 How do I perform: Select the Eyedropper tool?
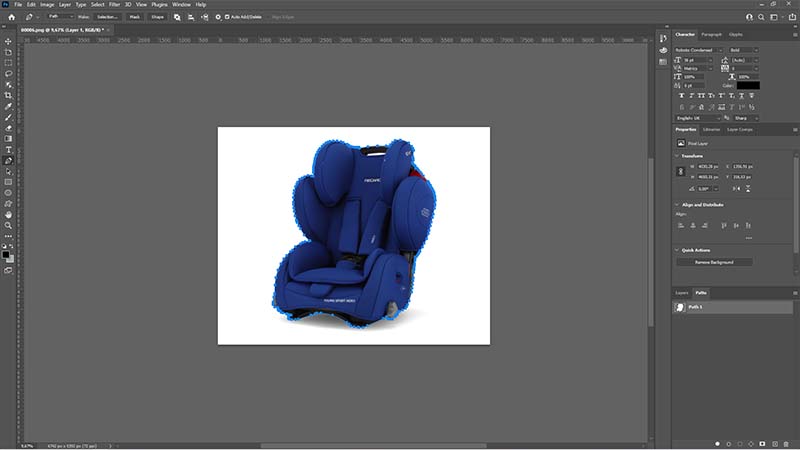[8, 106]
